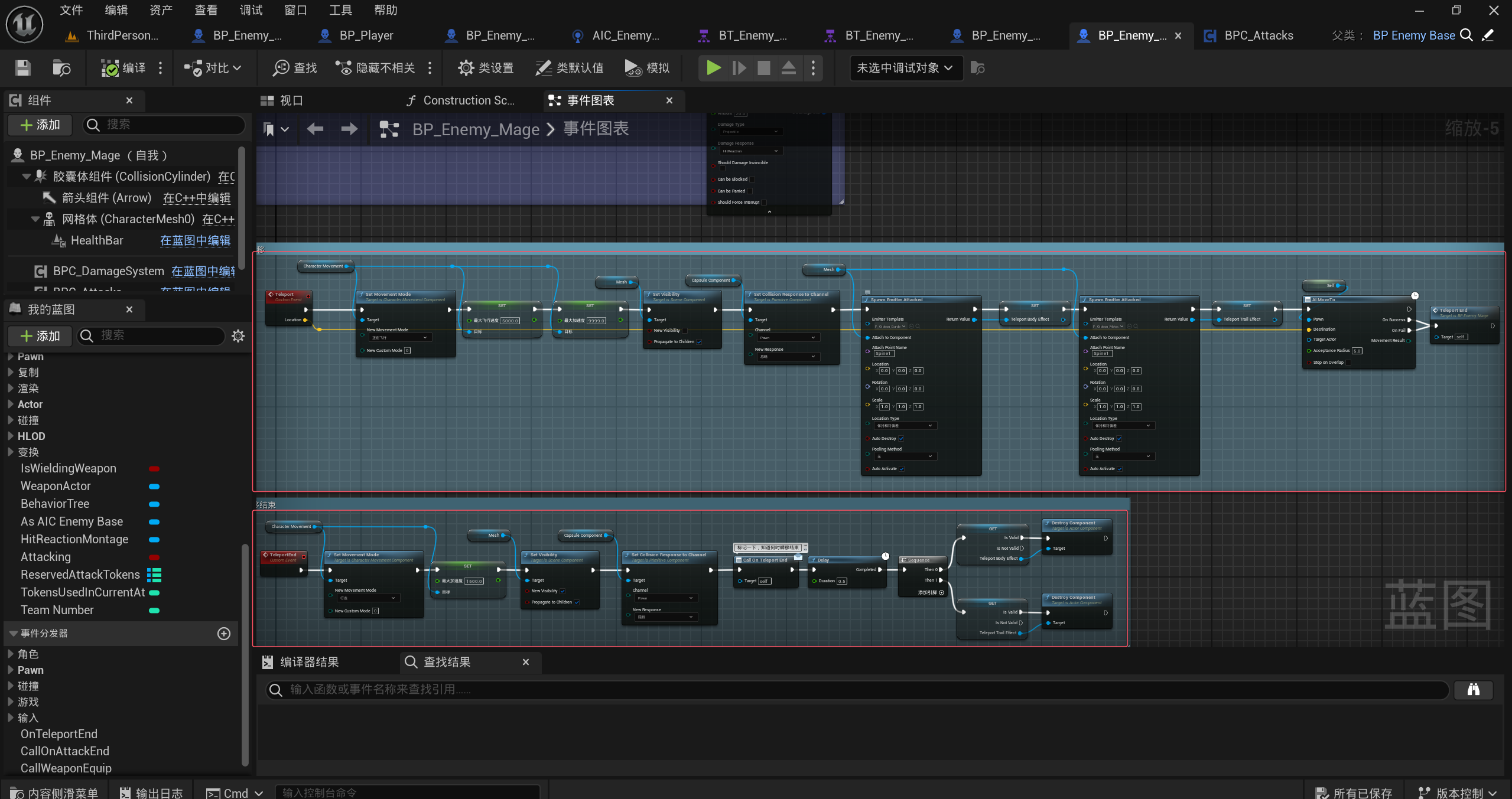1512x799 pixels.
Task: Collapse the CollisionCylinder component tree
Action: point(26,177)
